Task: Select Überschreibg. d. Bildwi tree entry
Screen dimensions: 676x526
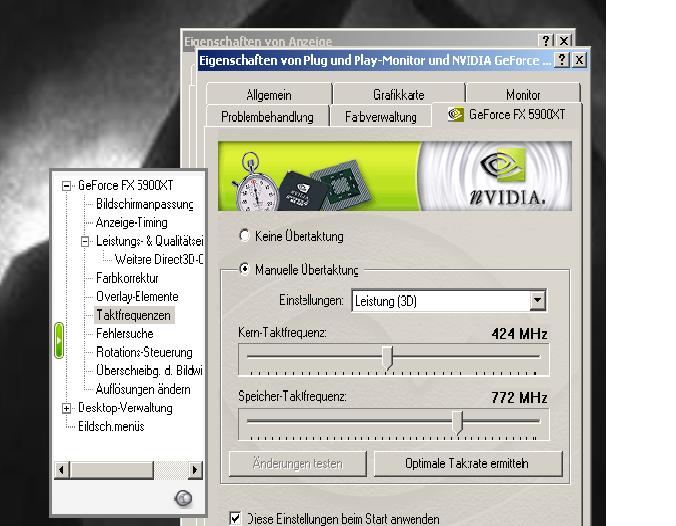Action: coord(149,371)
